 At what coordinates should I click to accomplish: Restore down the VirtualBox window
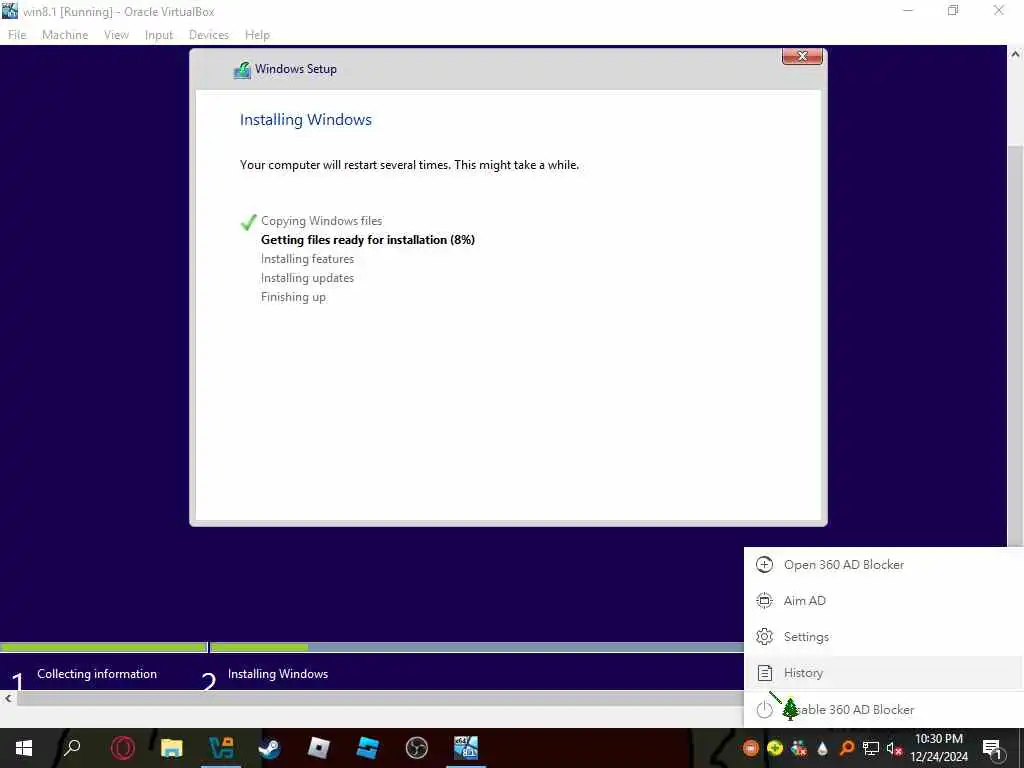[953, 10]
